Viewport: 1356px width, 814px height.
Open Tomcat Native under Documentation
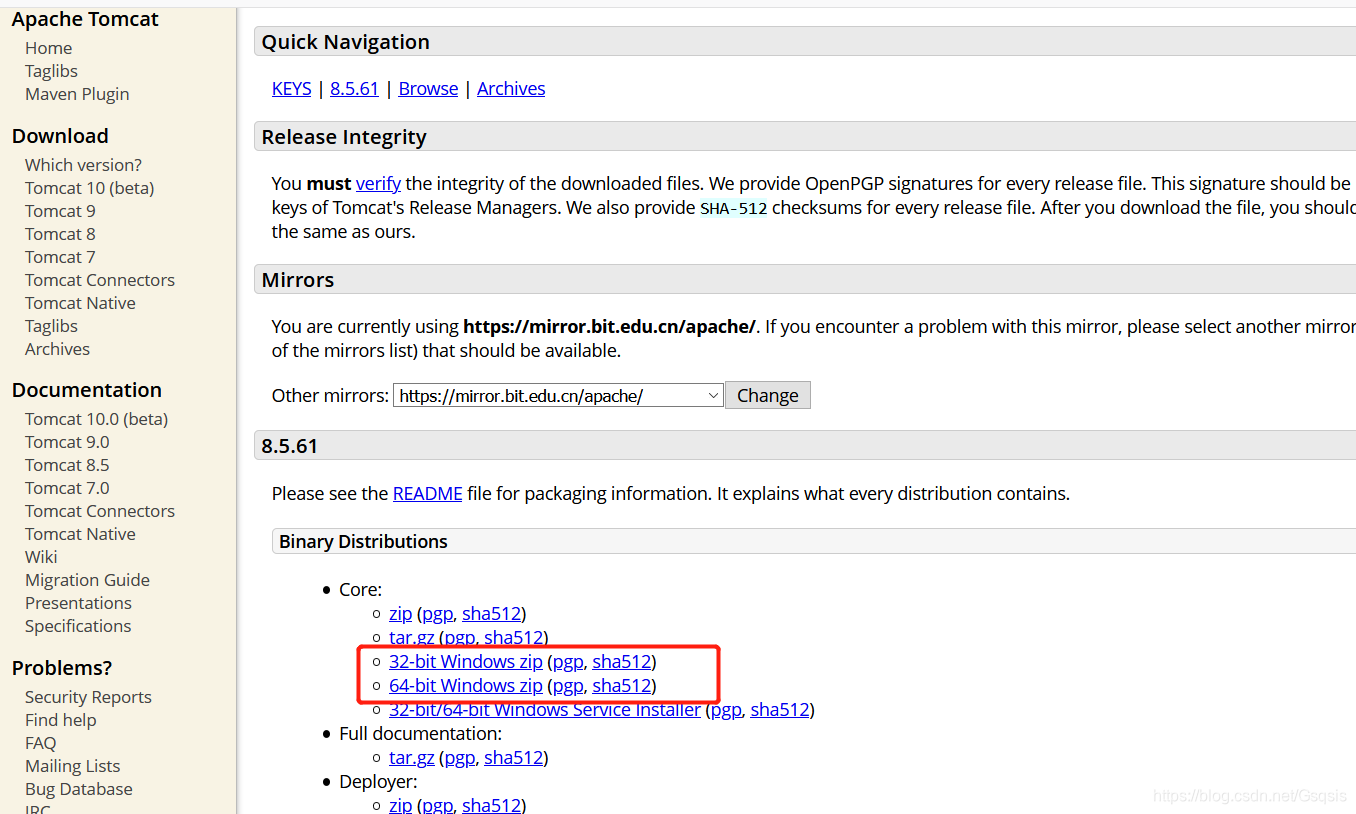click(80, 534)
